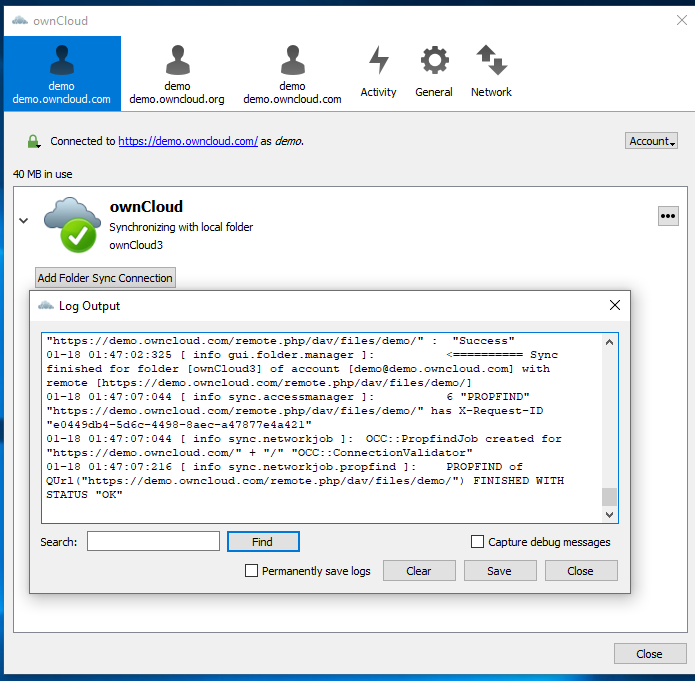Click Add Folder Sync Connection
Image resolution: width=695 pixels, height=681 pixels.
(105, 278)
